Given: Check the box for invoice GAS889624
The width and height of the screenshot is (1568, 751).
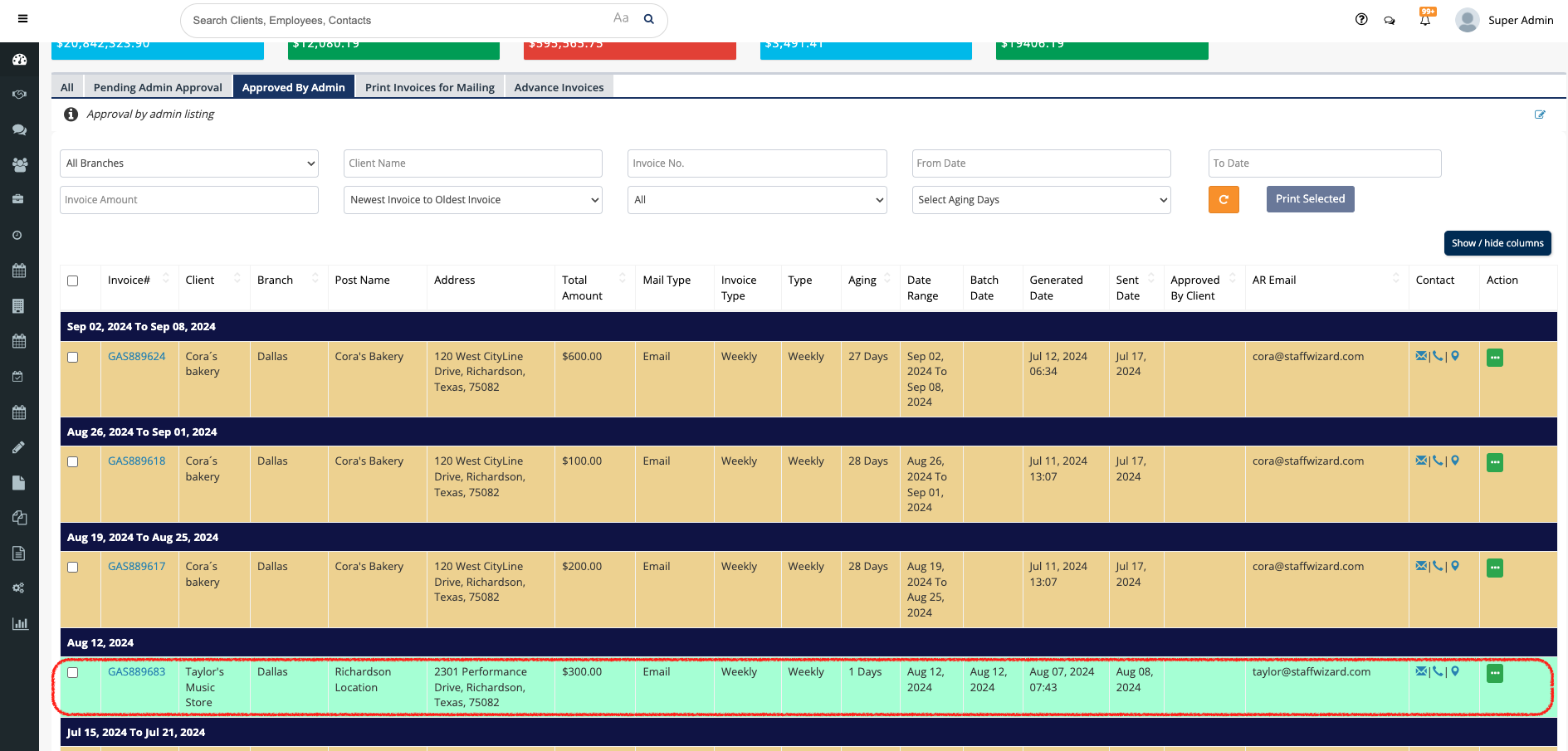Looking at the screenshot, I should 73,358.
